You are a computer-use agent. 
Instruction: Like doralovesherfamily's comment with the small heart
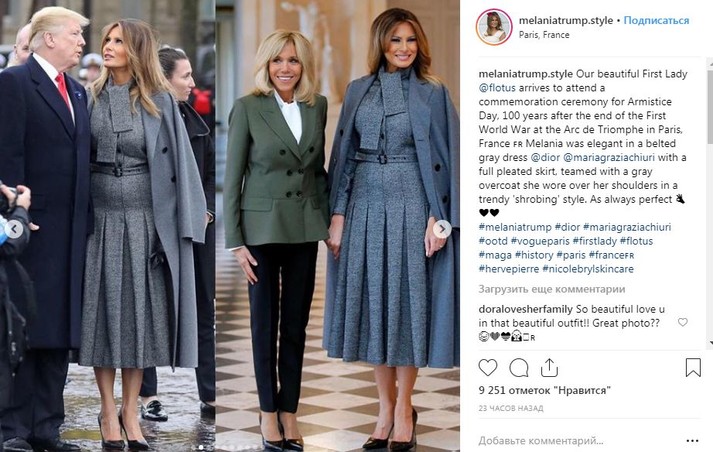click(683, 322)
